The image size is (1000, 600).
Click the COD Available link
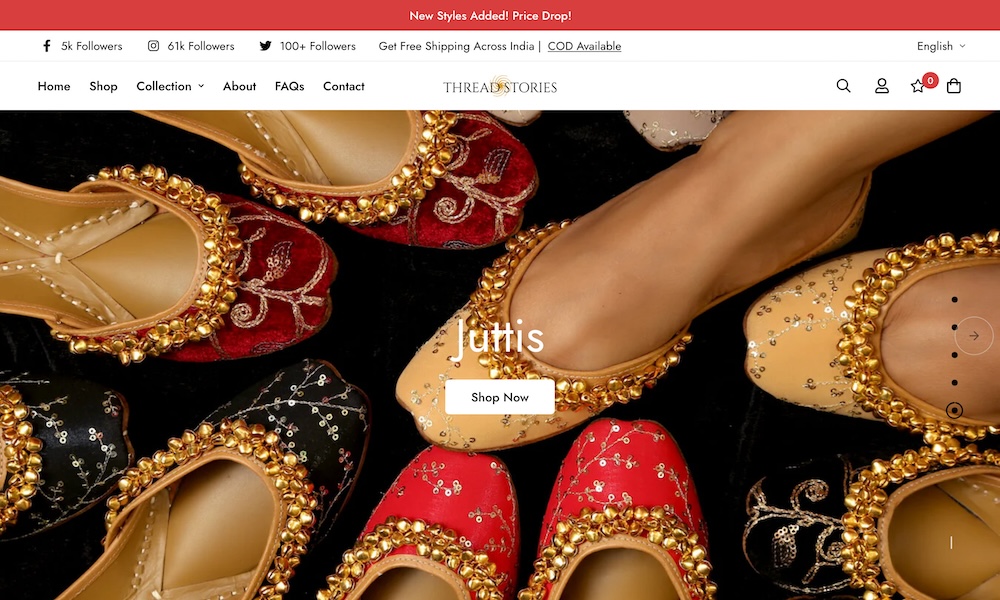pyautogui.click(x=584, y=46)
